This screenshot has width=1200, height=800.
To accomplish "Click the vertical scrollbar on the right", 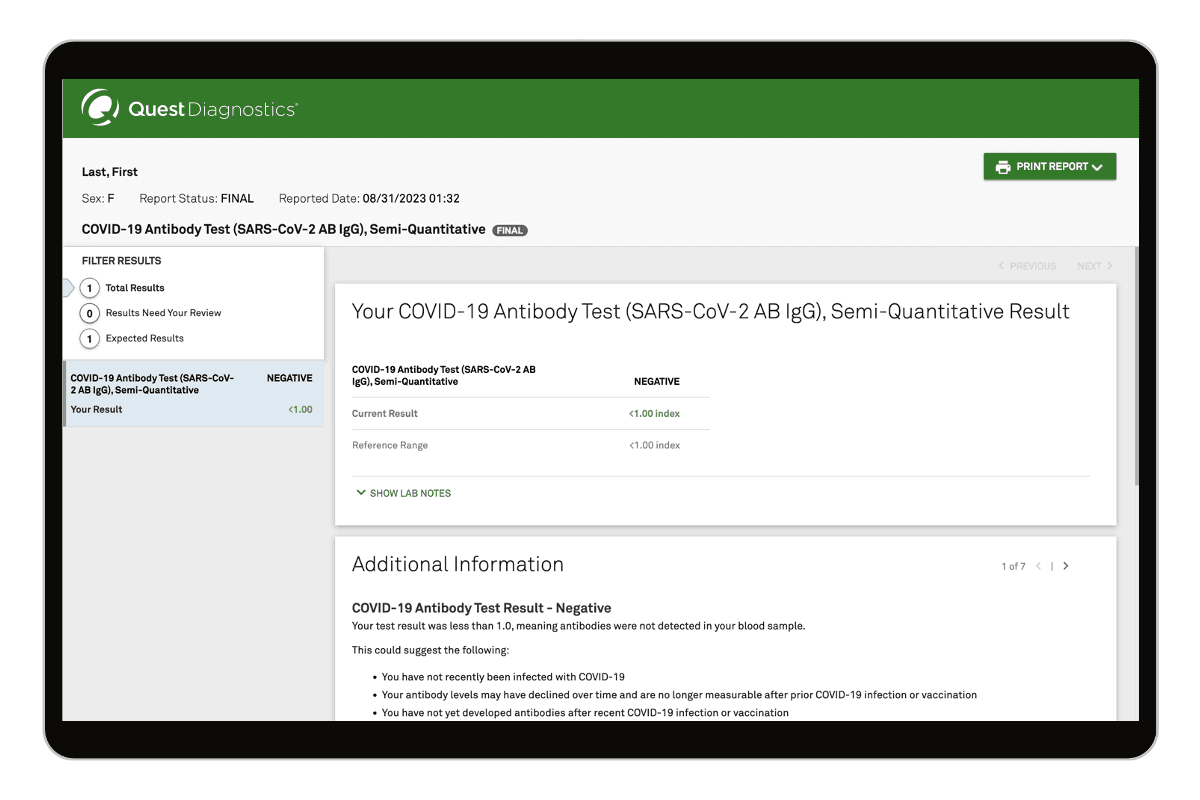I will 1135,400.
